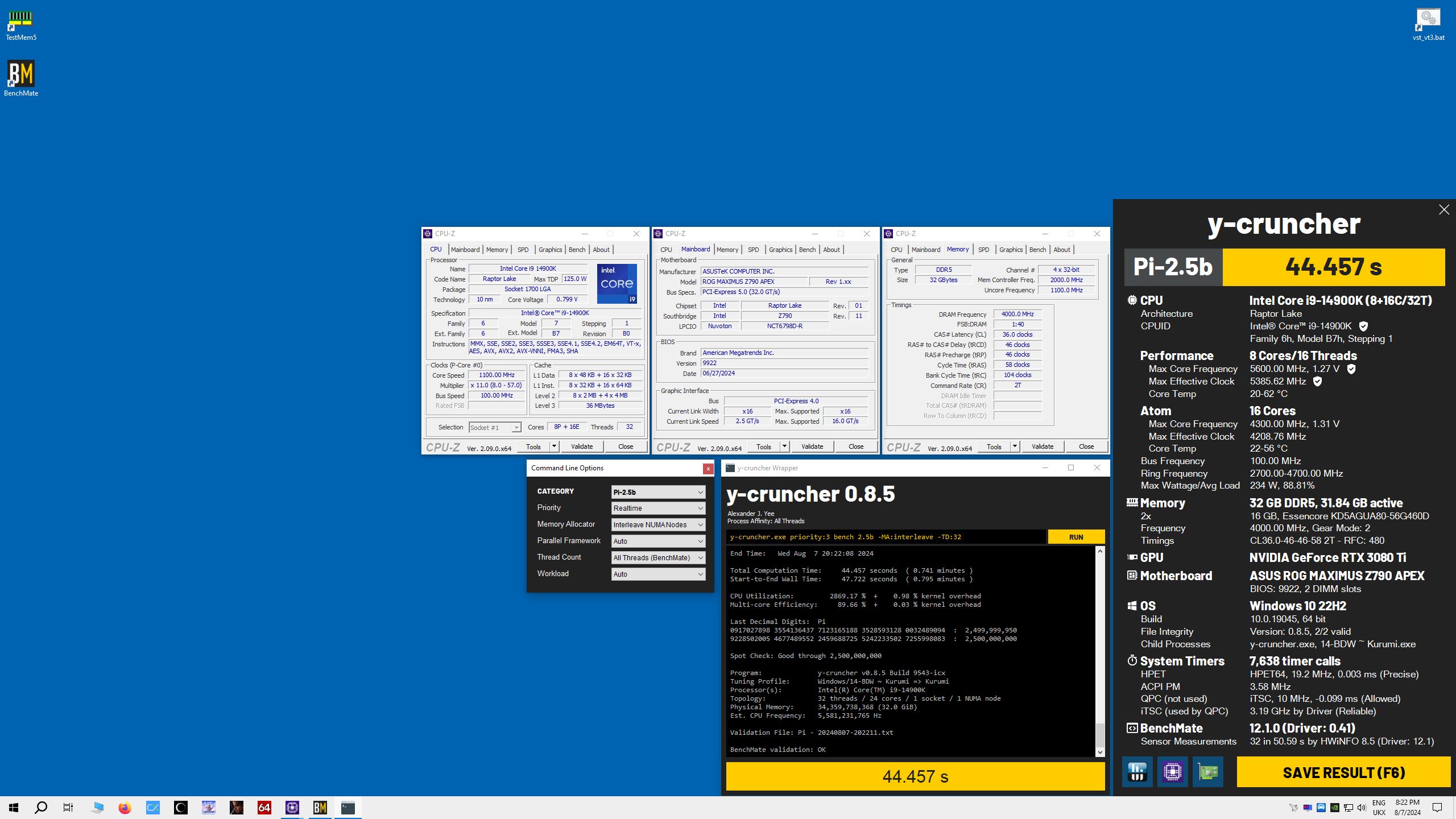Open the vst_vt3.bat desktop file
1456x819 pixels.
point(1428,26)
